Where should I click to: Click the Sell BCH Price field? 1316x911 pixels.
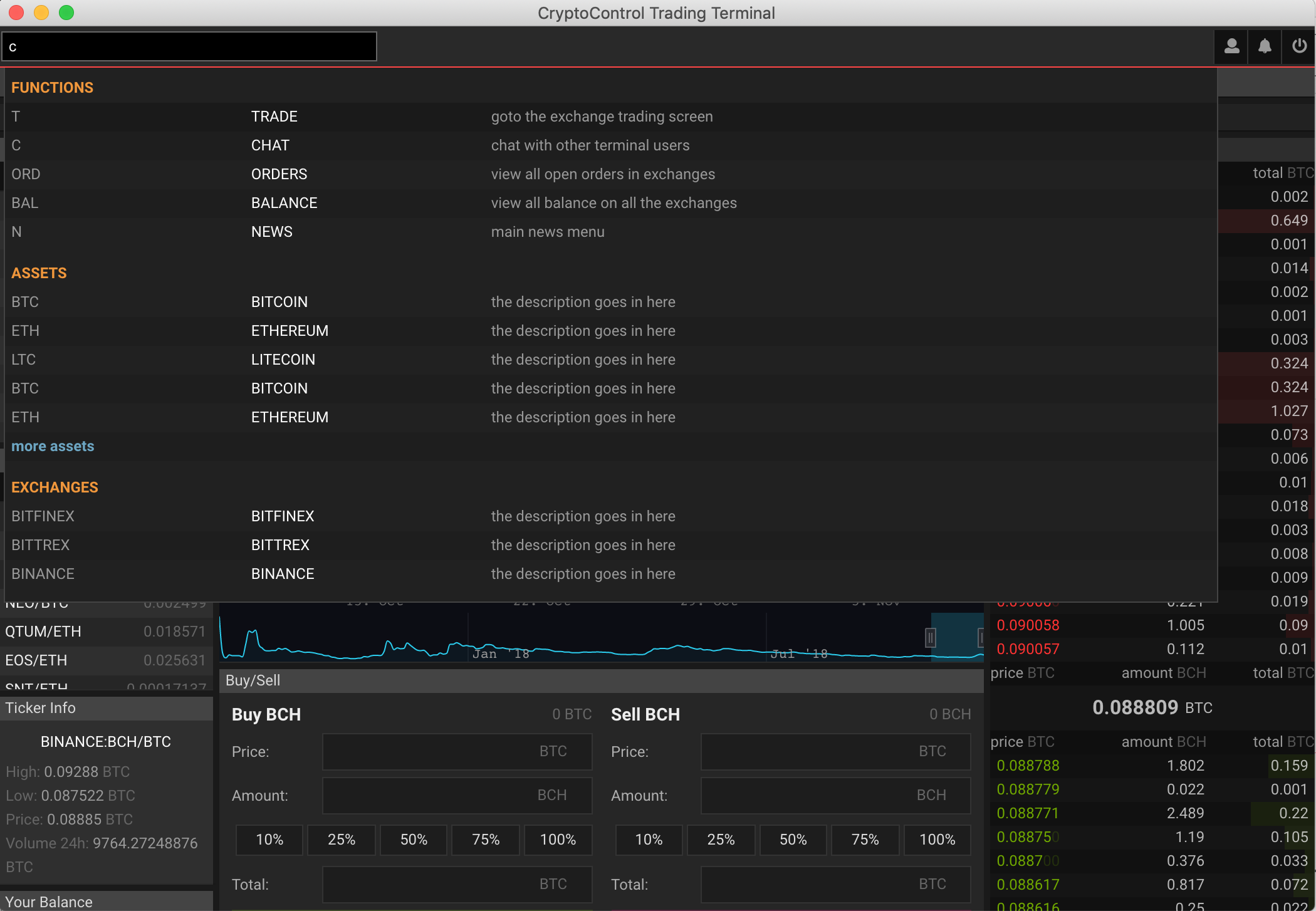coord(836,752)
